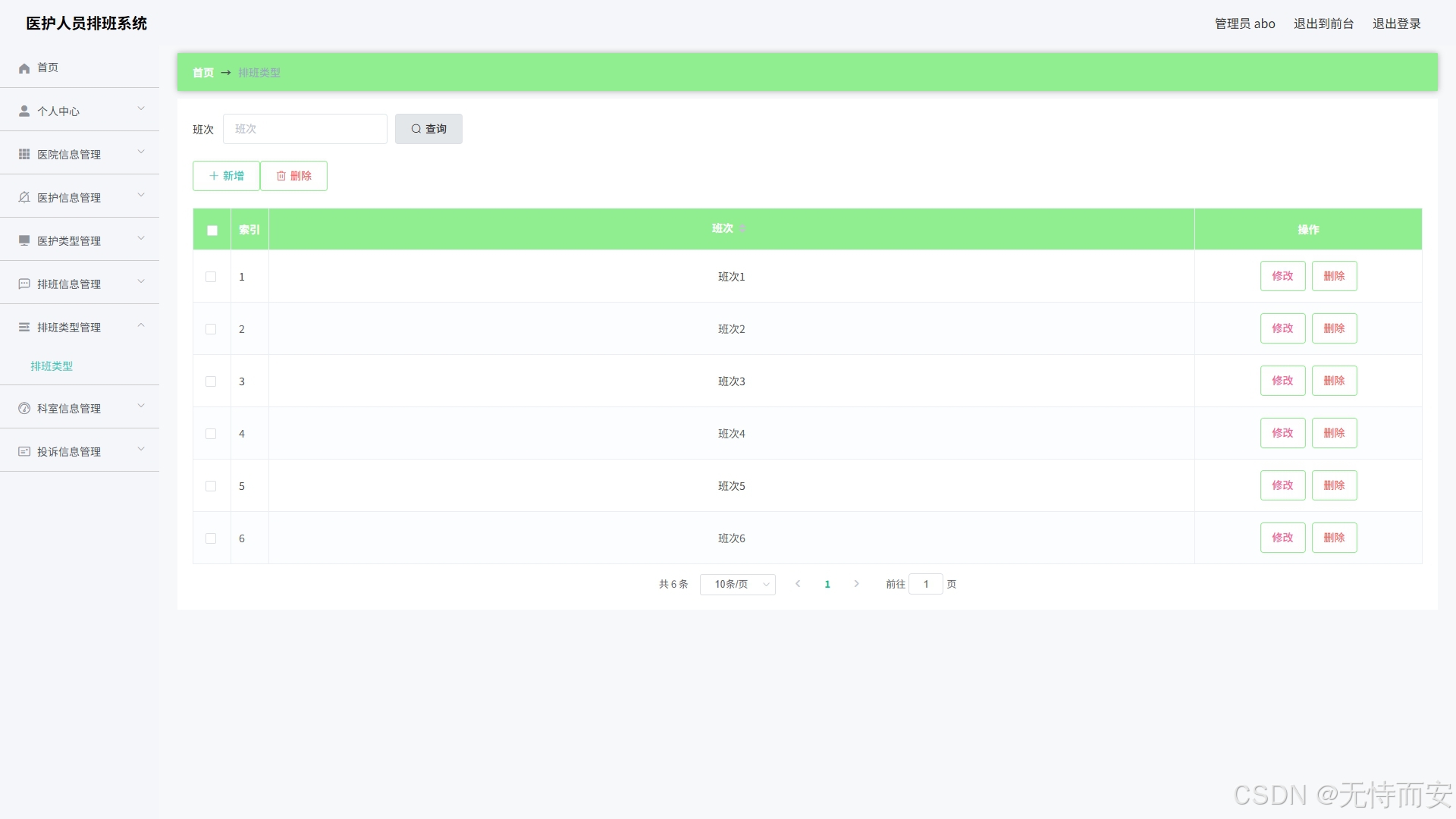1456x819 pixels.
Task: Click 退出登录 in top bar
Action: coord(1396,24)
